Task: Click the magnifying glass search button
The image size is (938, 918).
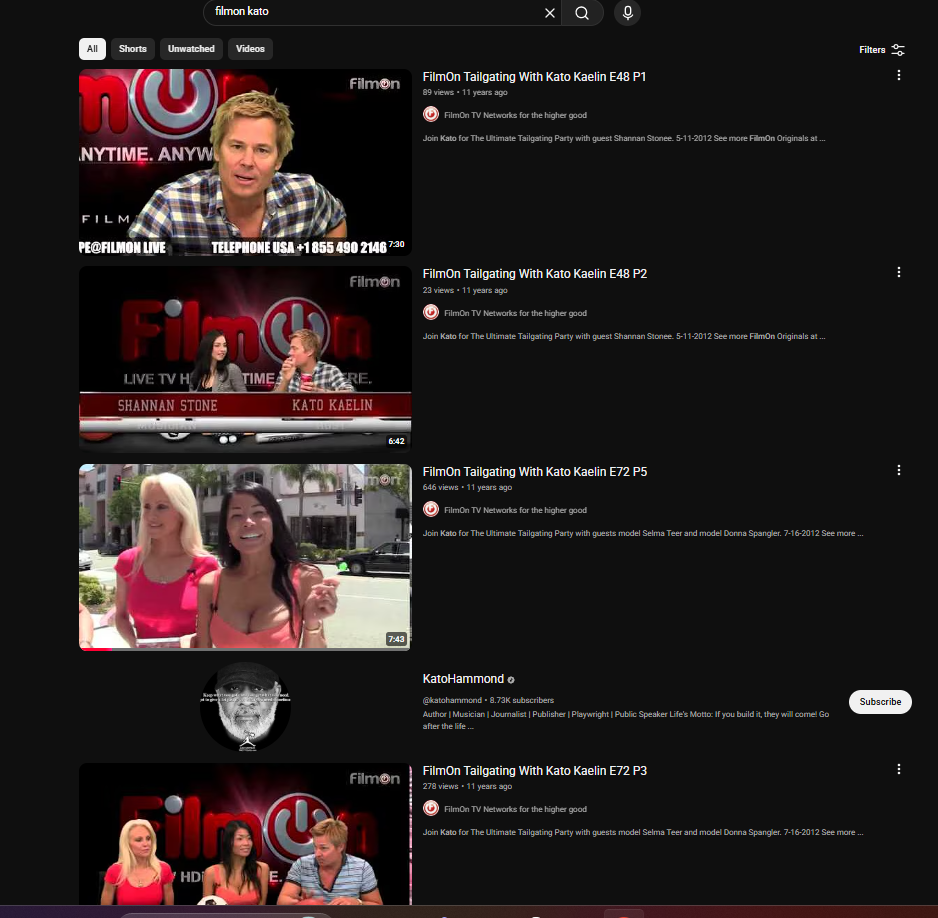Action: (x=582, y=13)
